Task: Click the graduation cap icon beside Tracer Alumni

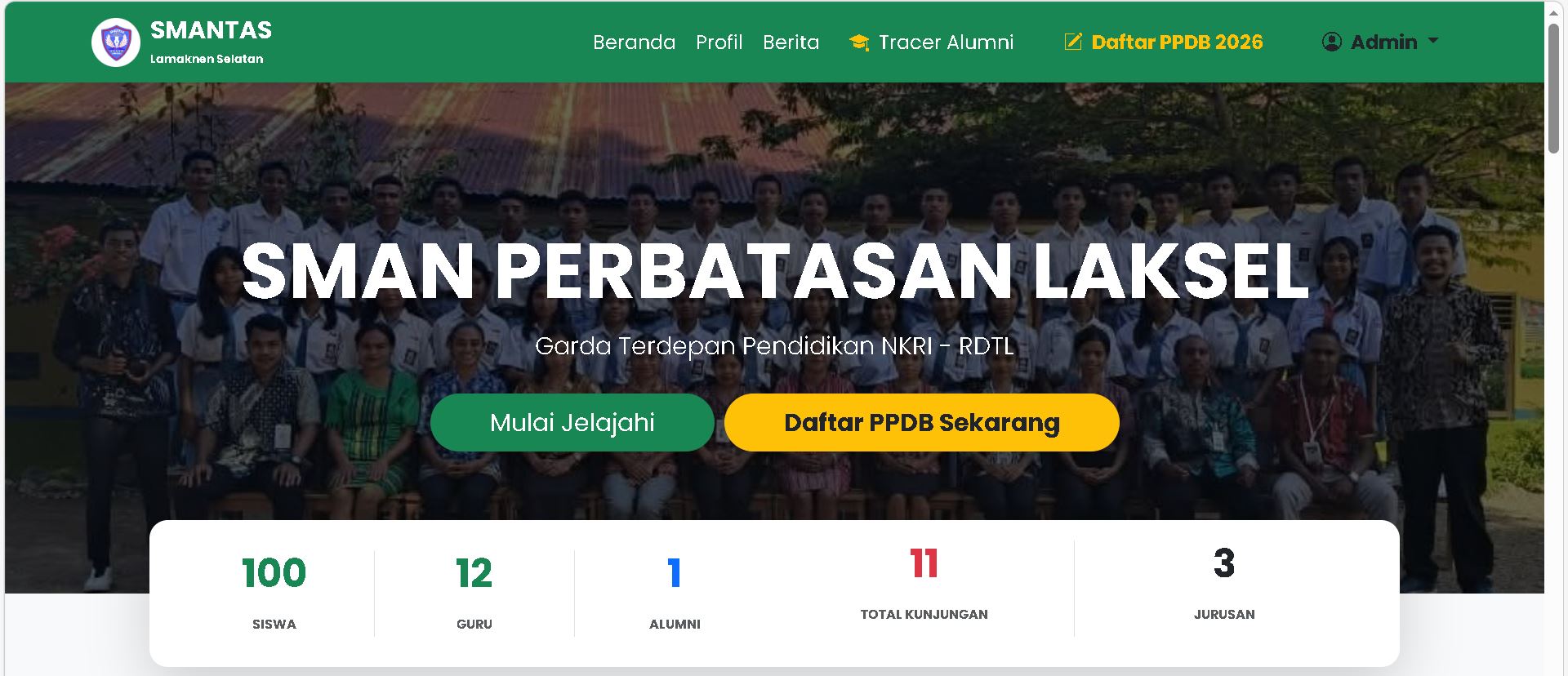Action: 858,42
